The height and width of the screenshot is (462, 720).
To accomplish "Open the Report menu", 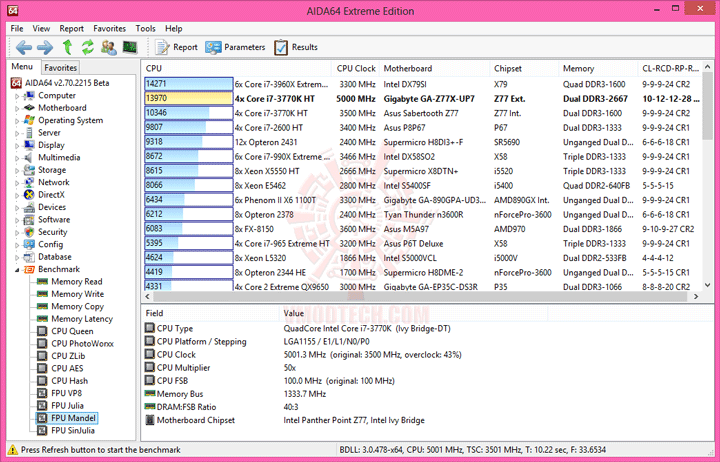I will pyautogui.click(x=72, y=28).
